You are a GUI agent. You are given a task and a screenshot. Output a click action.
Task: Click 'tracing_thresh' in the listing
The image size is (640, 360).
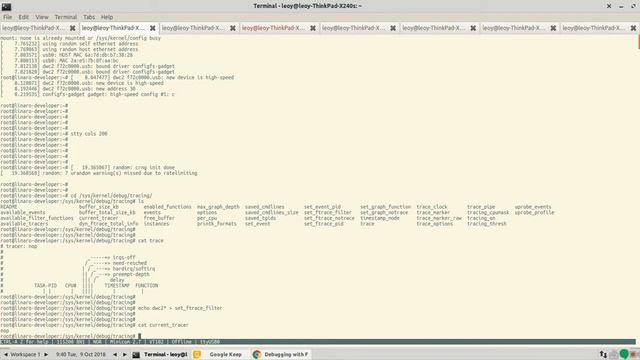(487, 224)
